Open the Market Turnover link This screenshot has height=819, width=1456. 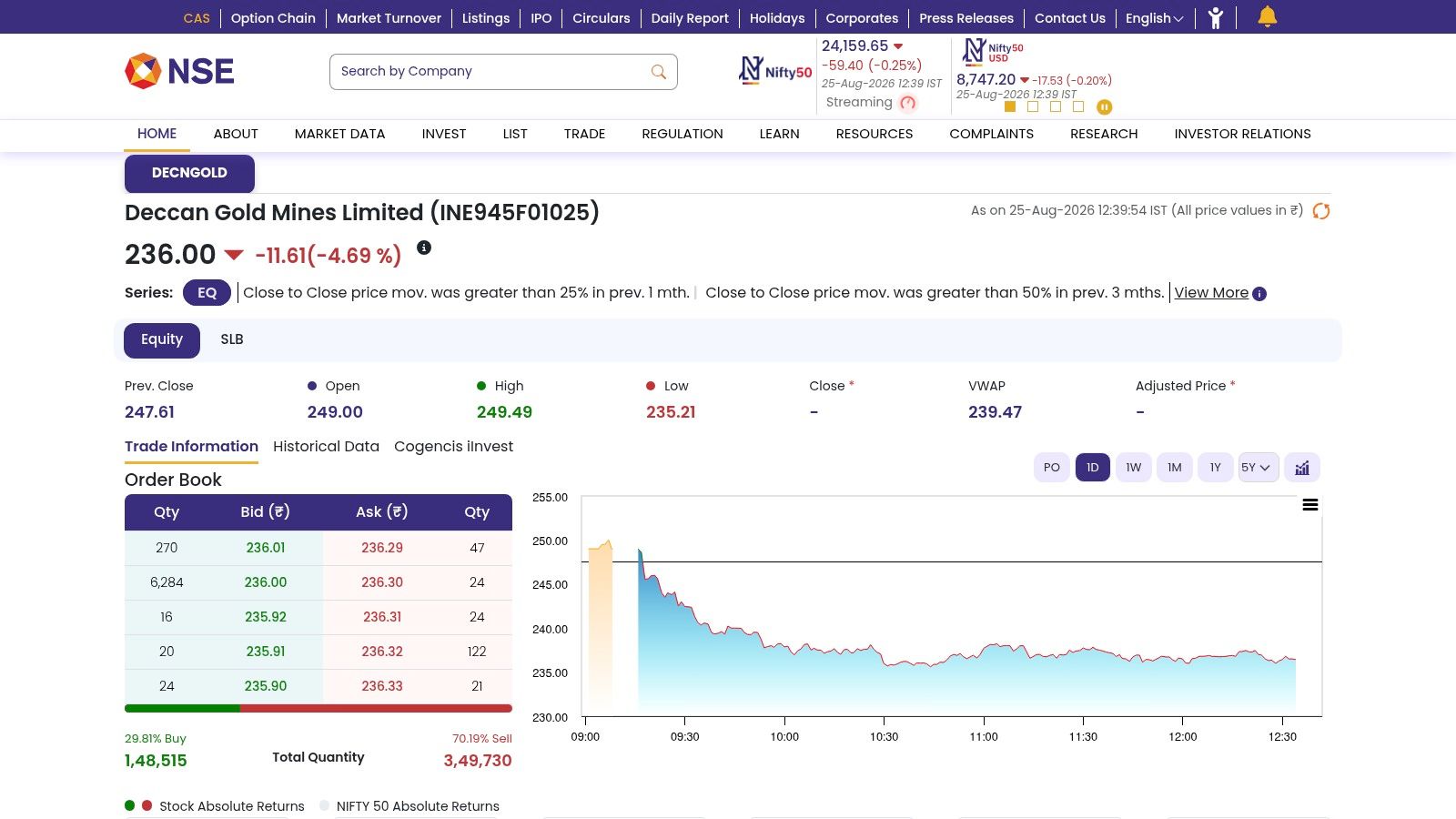tap(389, 18)
